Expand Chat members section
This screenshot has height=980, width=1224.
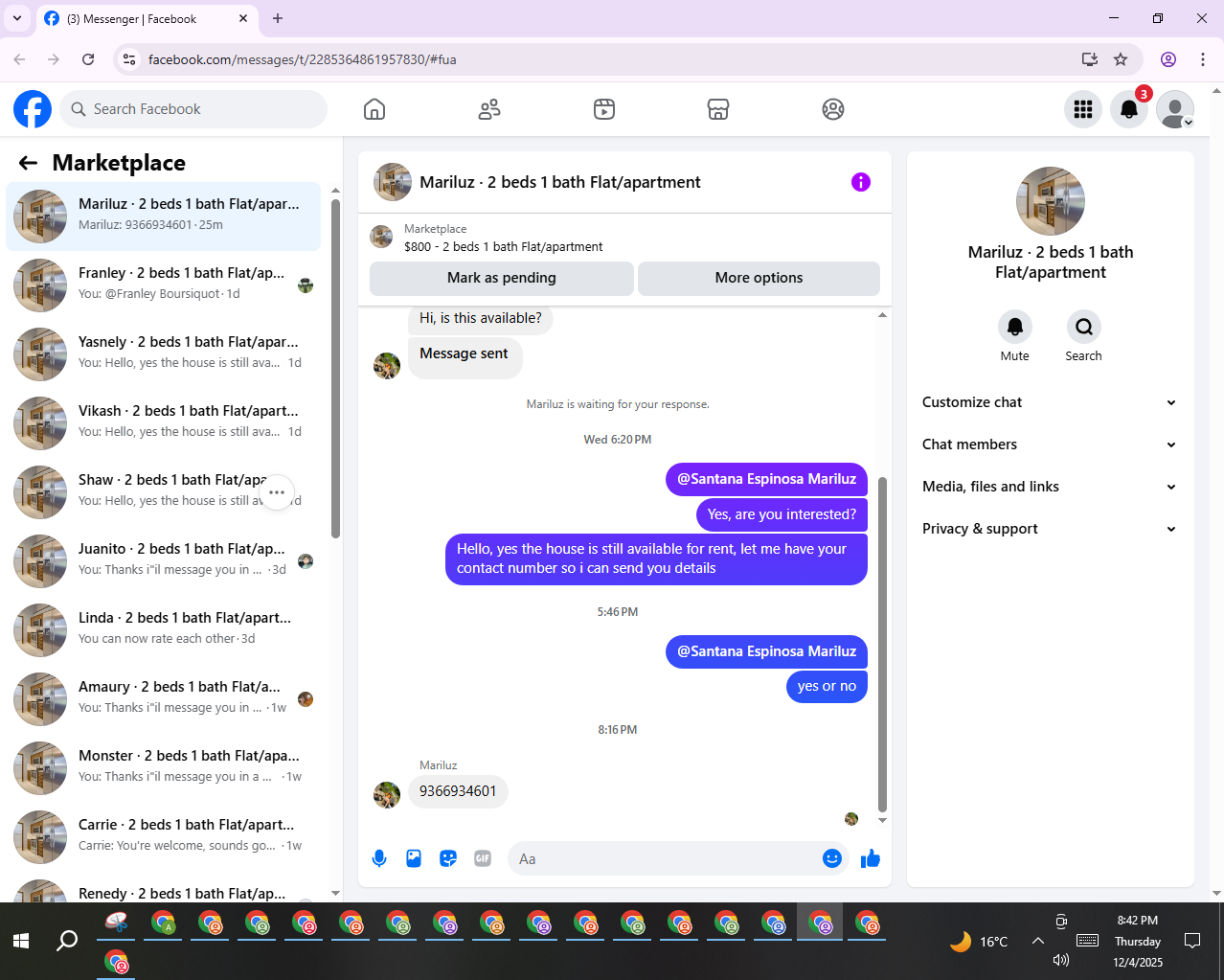coord(1051,444)
